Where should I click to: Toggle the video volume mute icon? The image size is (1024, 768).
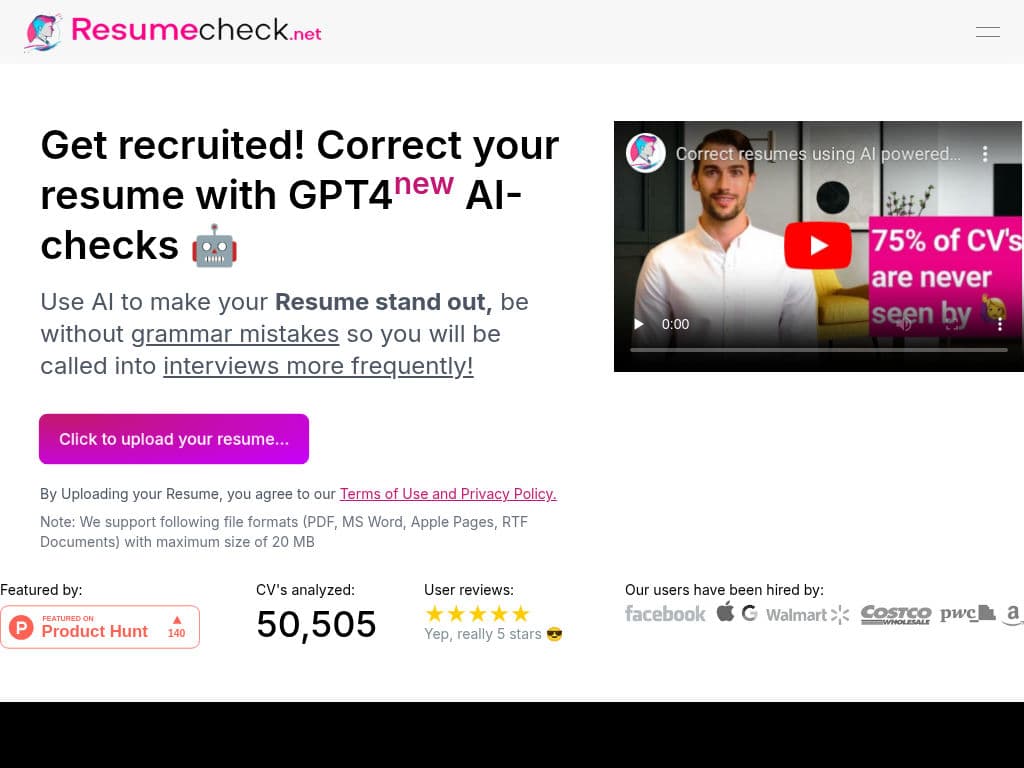(903, 324)
